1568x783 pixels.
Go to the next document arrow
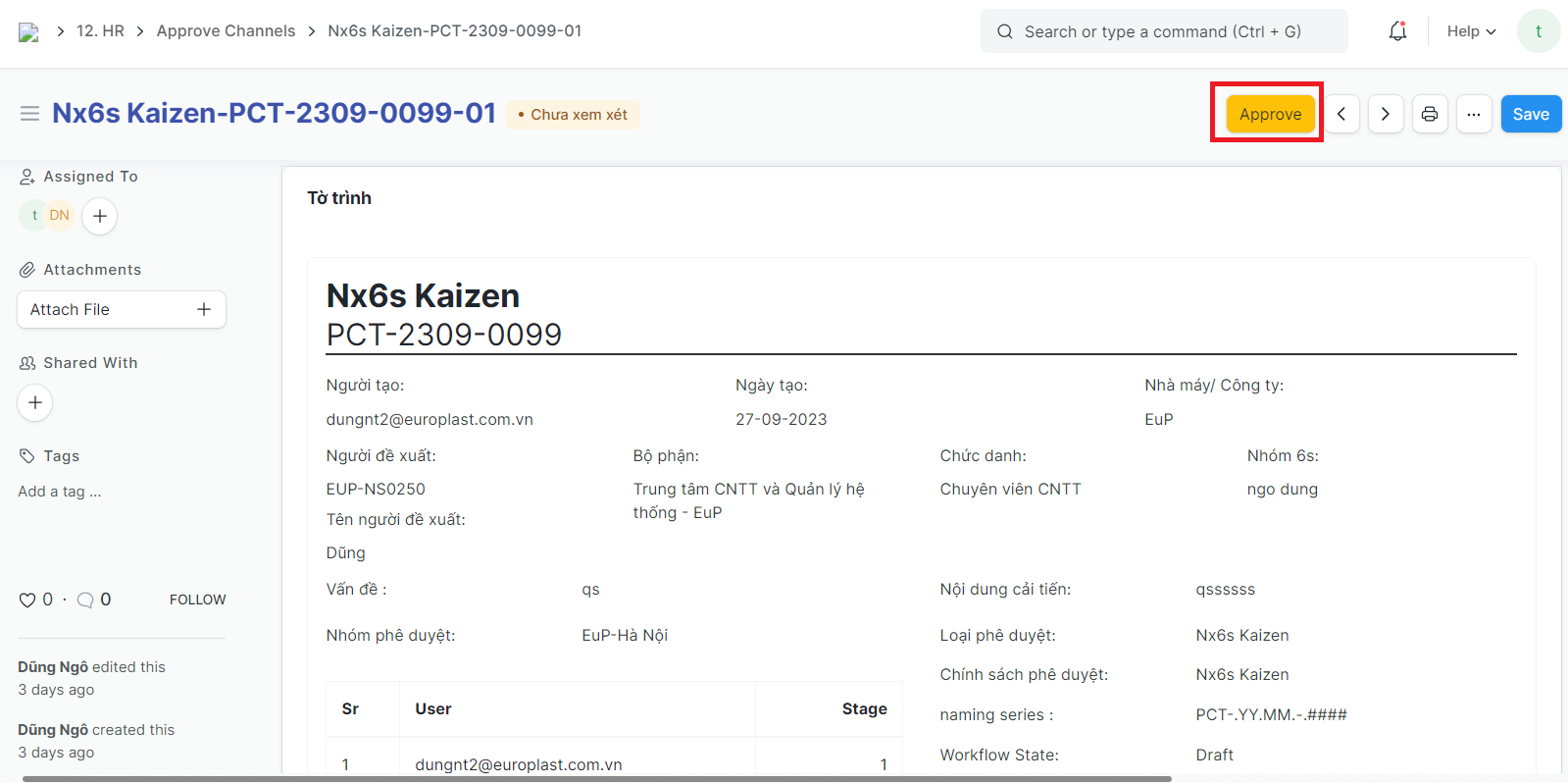[x=1385, y=114]
